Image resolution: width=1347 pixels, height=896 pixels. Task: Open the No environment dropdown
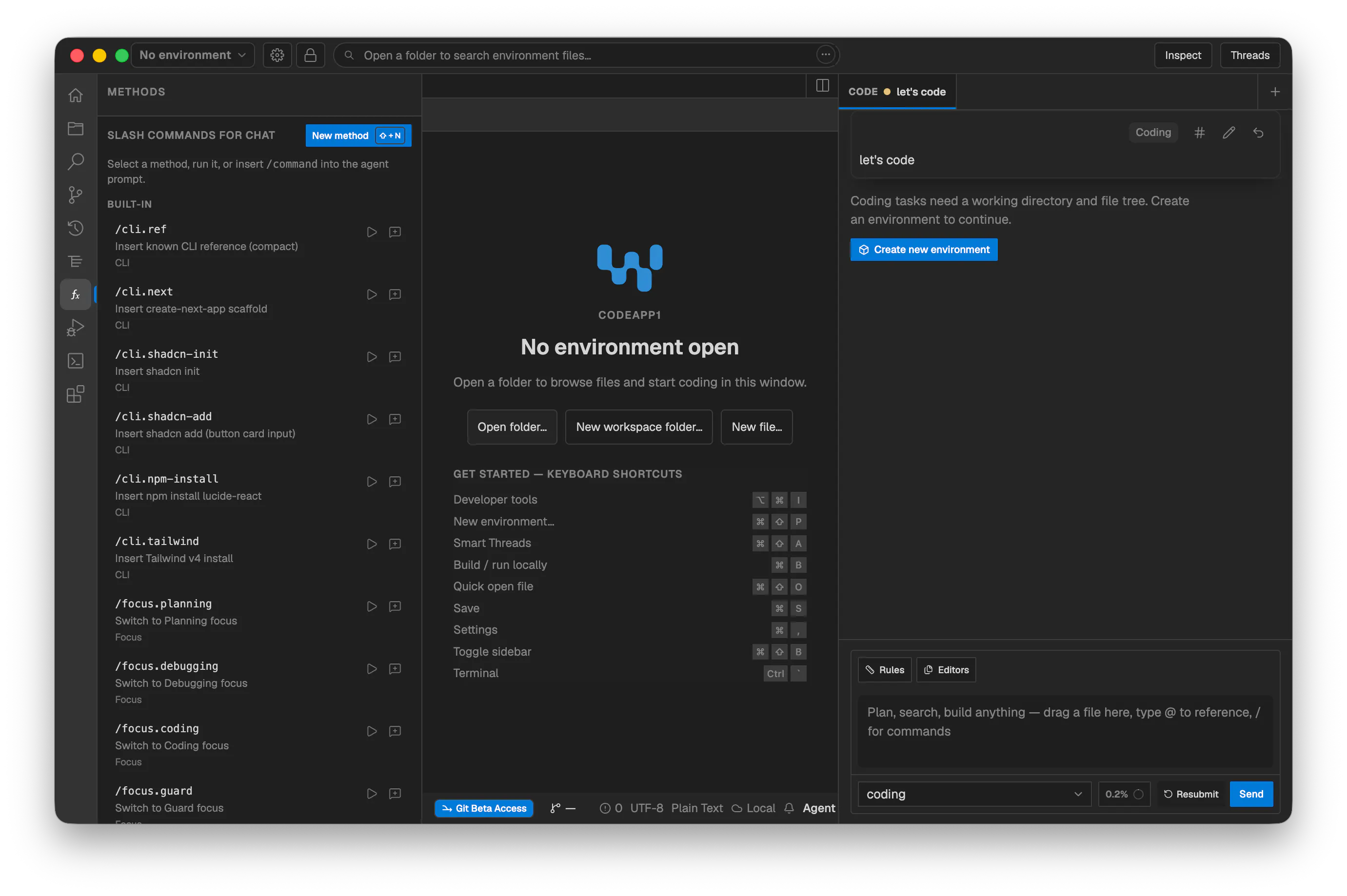coord(193,55)
